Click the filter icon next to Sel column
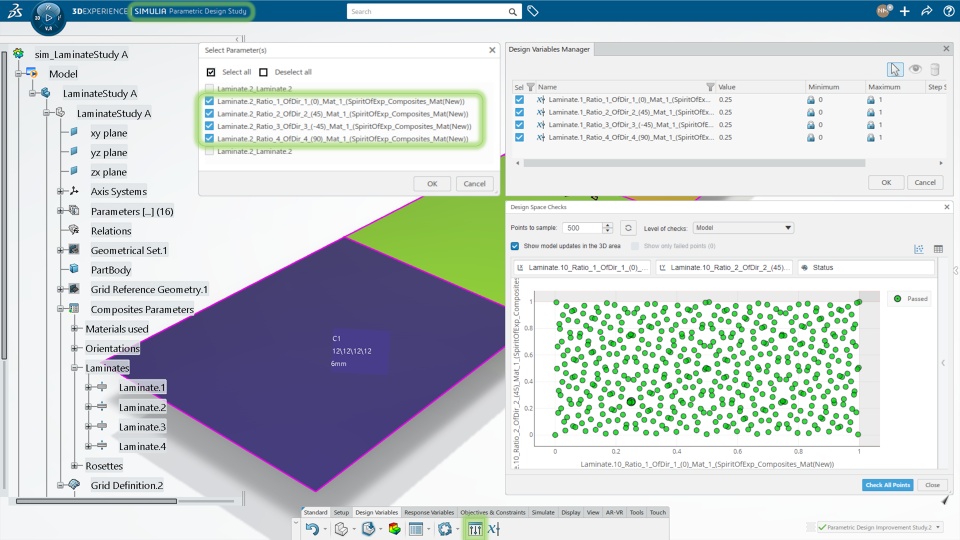 [x=531, y=87]
